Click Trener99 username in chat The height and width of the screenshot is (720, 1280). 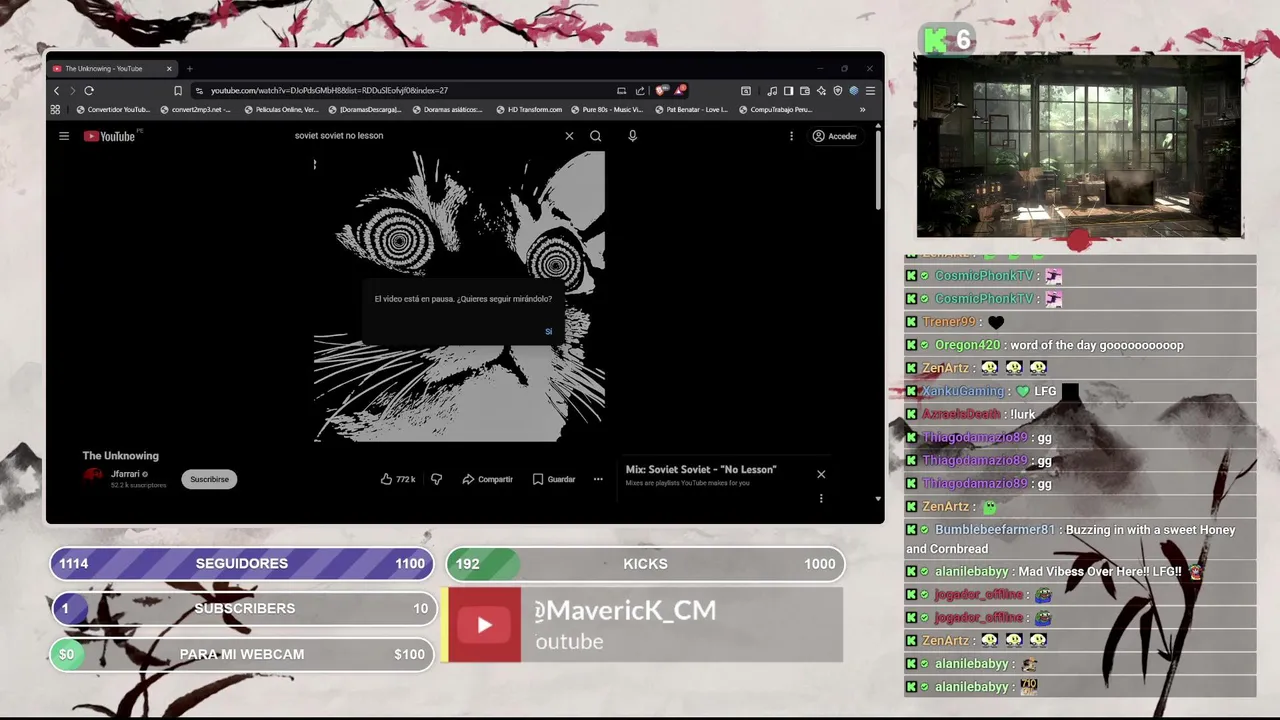tap(949, 322)
